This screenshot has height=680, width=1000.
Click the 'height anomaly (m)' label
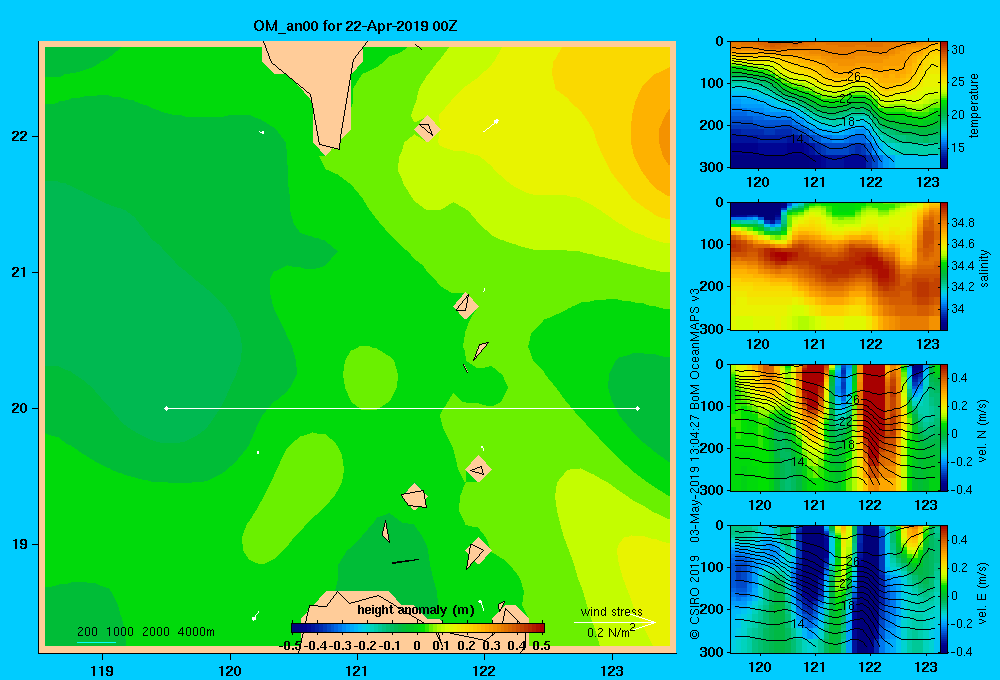pos(416,610)
